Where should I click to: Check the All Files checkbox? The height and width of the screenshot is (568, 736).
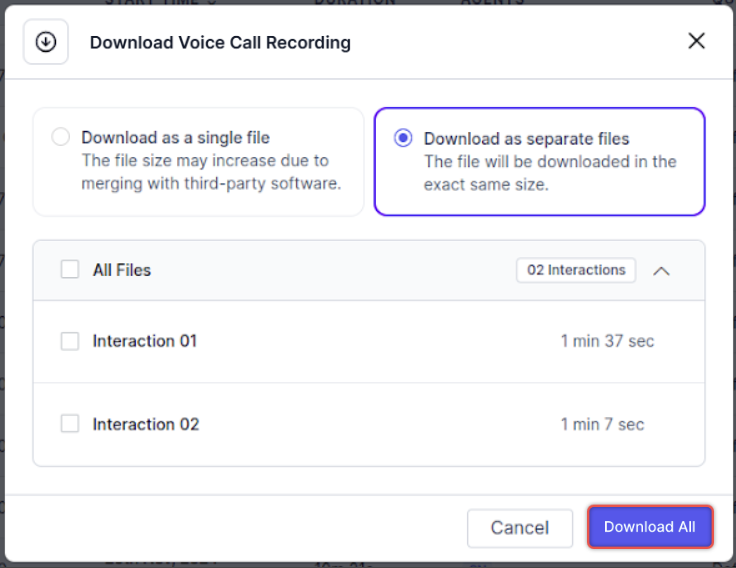click(70, 269)
